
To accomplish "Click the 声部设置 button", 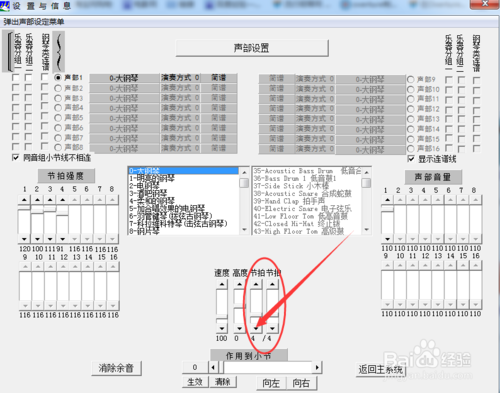I will 252,48.
